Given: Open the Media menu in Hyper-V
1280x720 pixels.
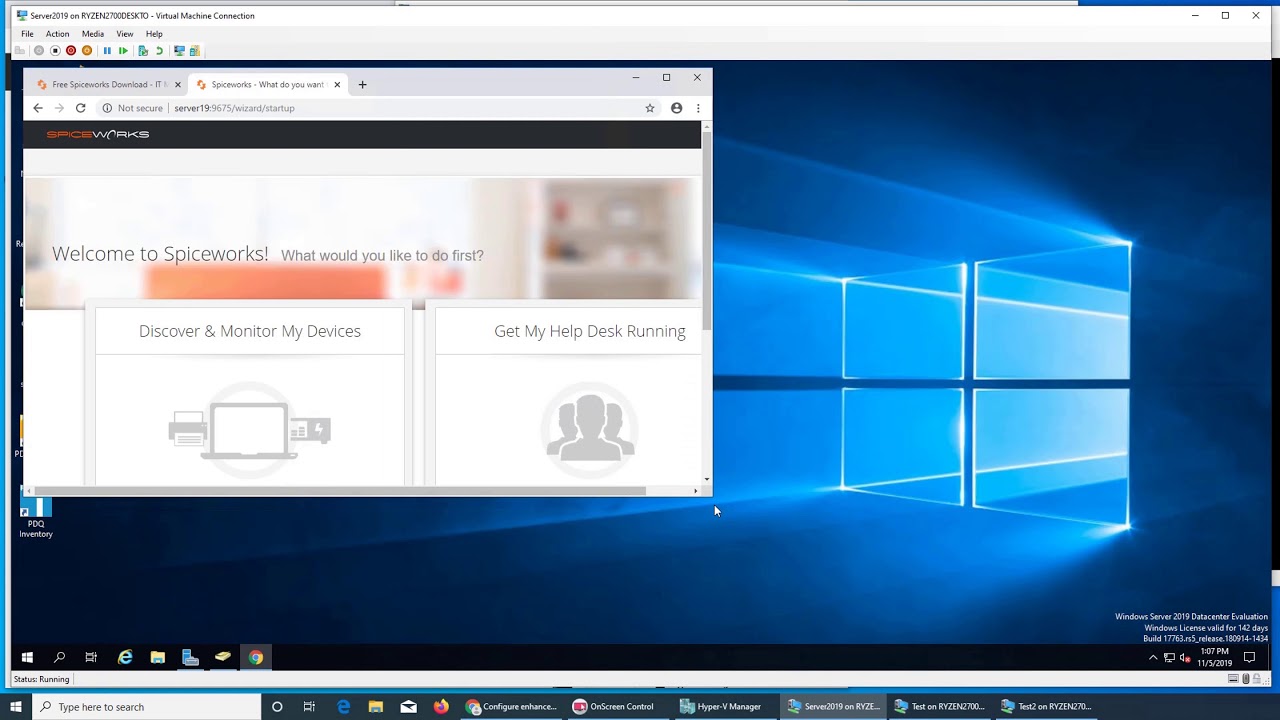Looking at the screenshot, I should (x=92, y=33).
